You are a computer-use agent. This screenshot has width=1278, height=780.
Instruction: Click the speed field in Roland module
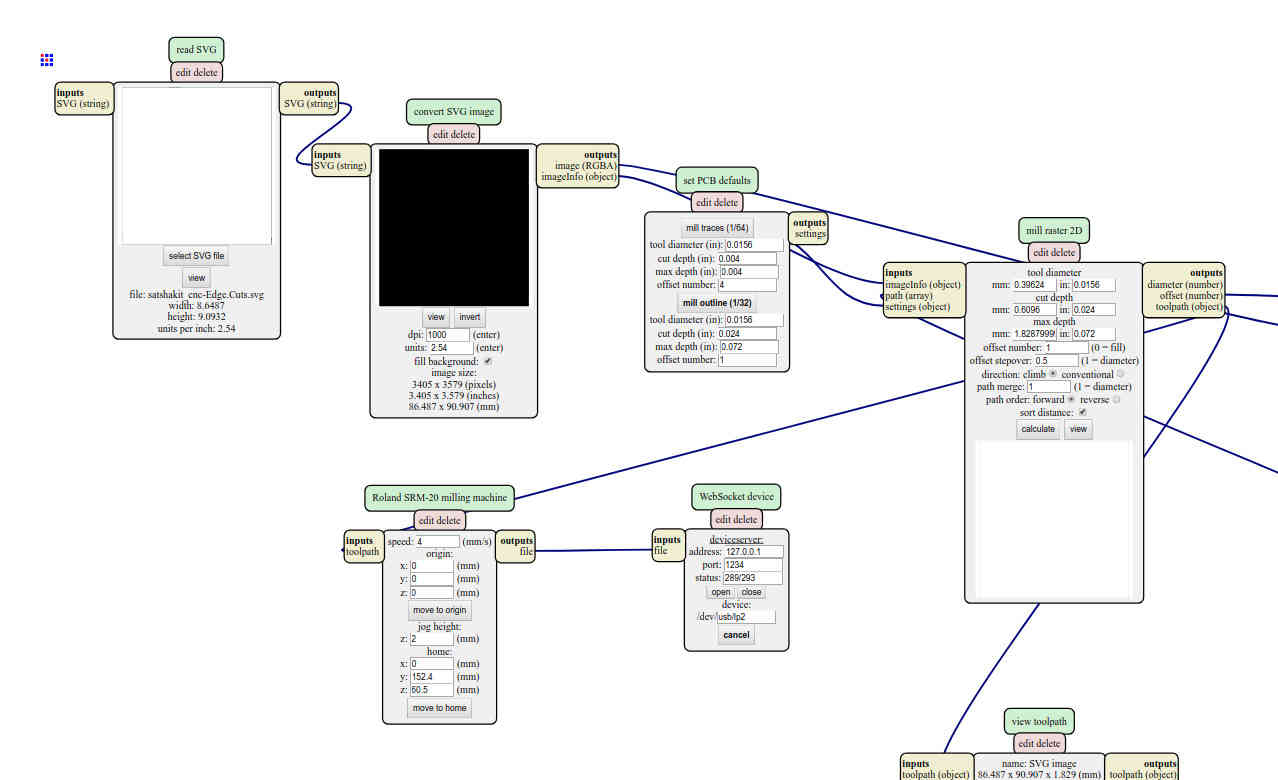pyautogui.click(x=437, y=541)
